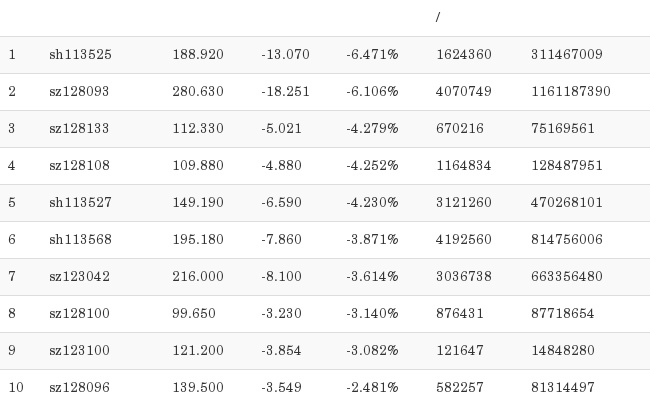Click the -3.140% percentage cell

click(x=372, y=314)
